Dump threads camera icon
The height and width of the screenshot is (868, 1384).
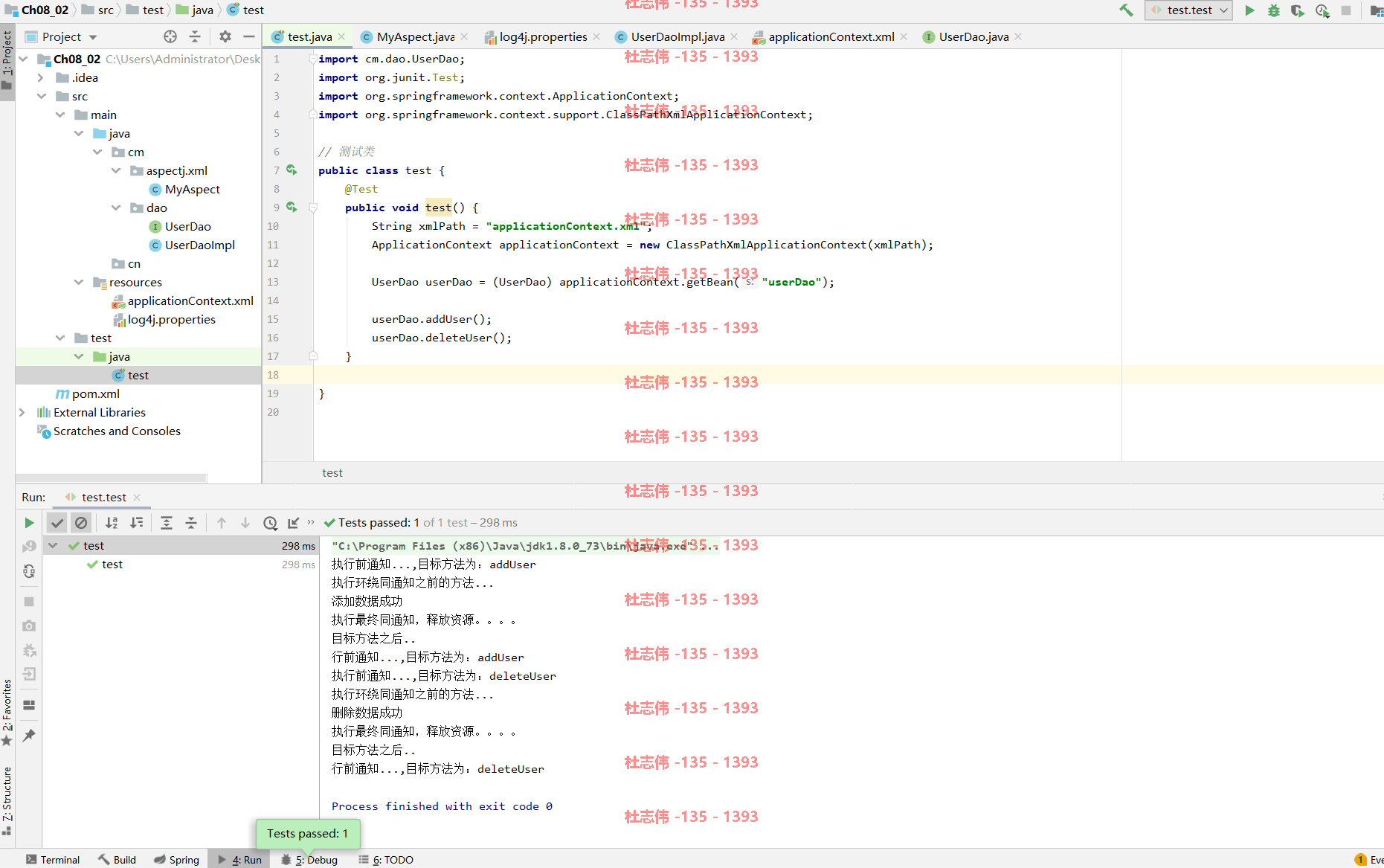point(29,626)
